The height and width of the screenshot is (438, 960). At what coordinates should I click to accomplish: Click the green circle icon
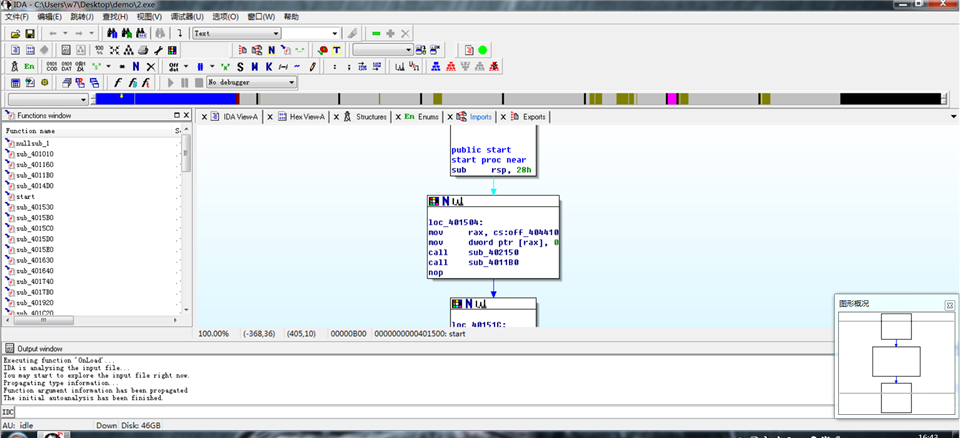(x=482, y=50)
